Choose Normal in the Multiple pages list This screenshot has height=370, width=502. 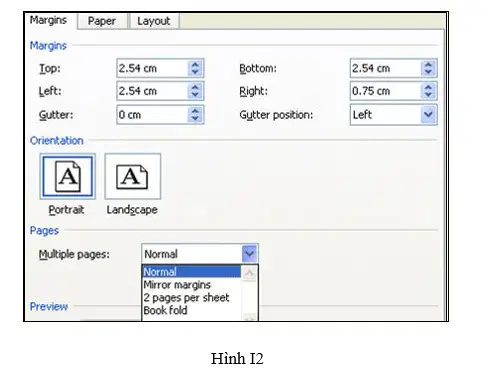(x=191, y=272)
